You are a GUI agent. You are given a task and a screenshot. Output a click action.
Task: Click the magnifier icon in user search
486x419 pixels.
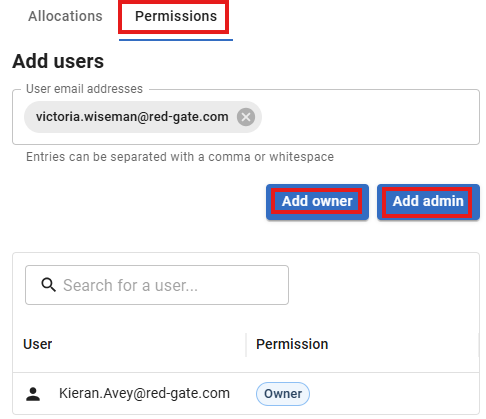click(x=48, y=285)
